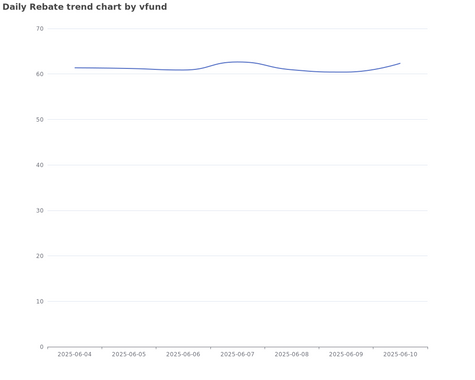Click the 2025-06-08 x-axis date label

click(x=292, y=354)
